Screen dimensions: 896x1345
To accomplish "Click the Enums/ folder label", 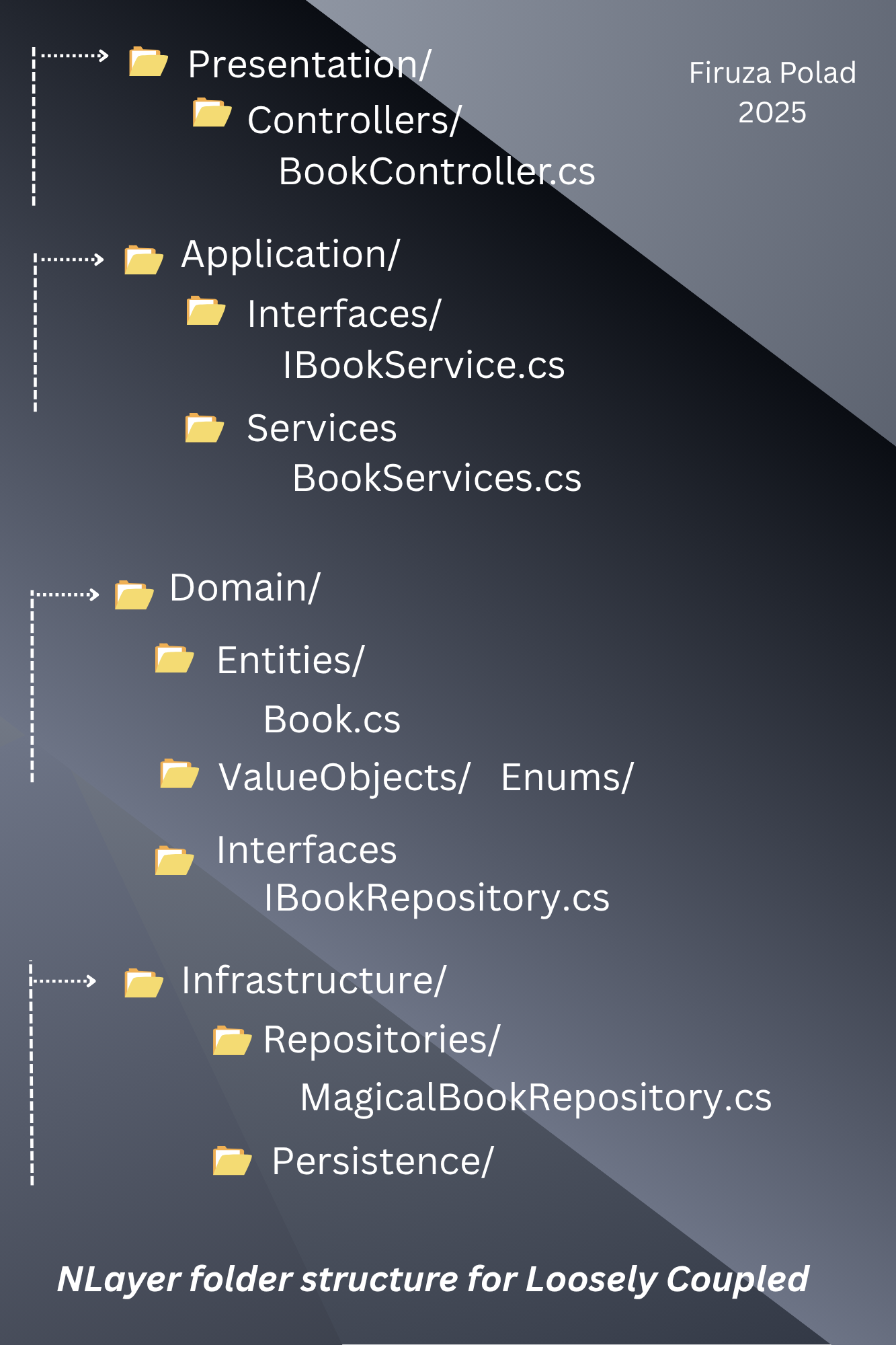I will [x=567, y=778].
